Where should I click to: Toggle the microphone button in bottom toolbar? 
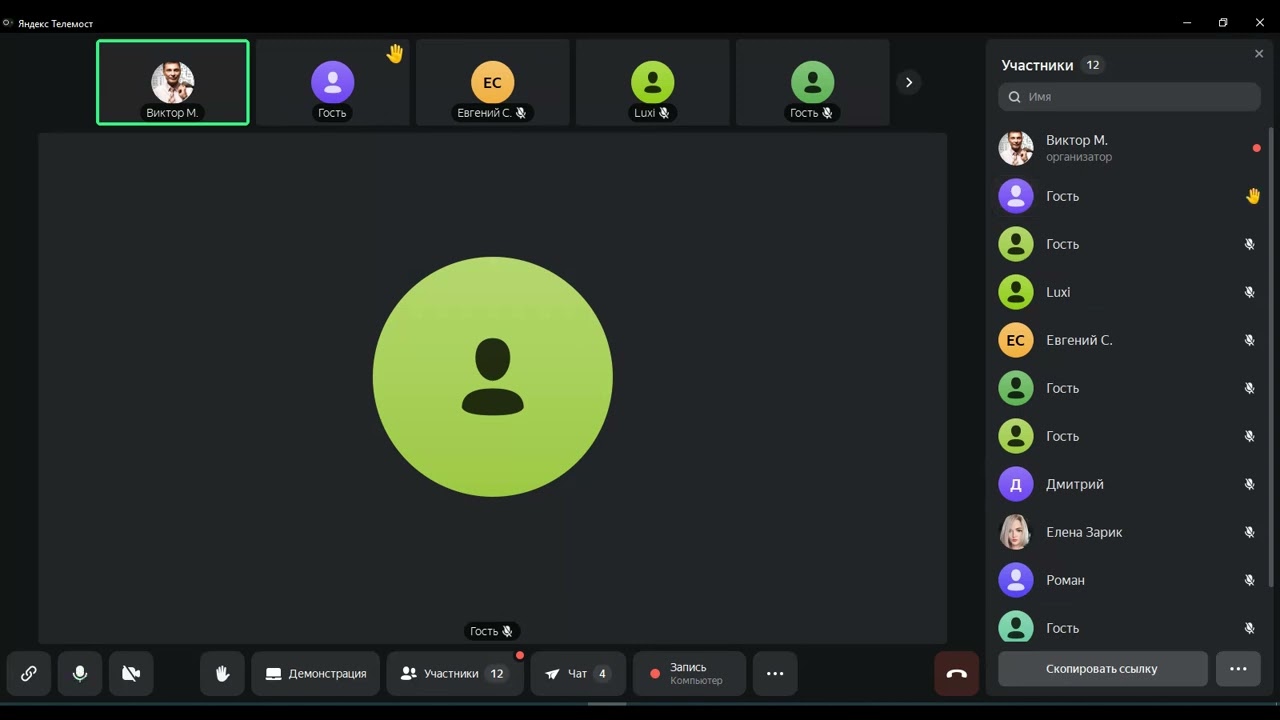tap(80, 674)
